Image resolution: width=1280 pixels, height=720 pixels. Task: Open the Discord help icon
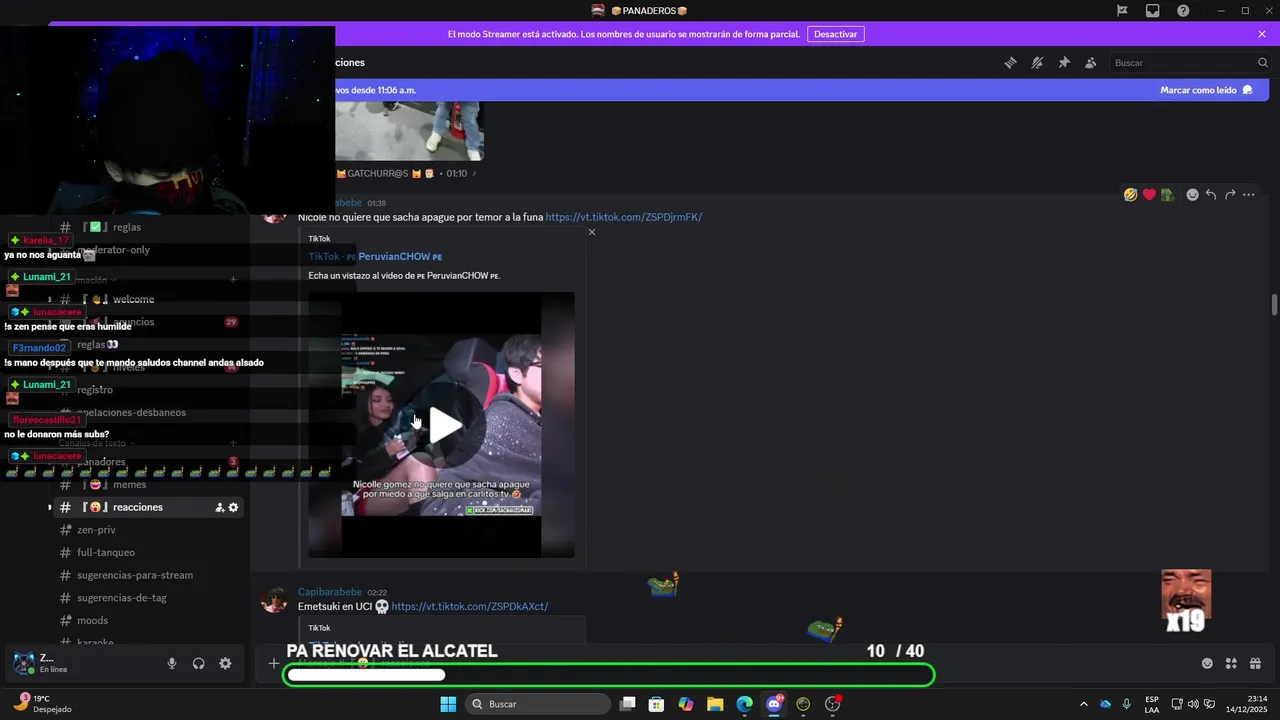1183,11
